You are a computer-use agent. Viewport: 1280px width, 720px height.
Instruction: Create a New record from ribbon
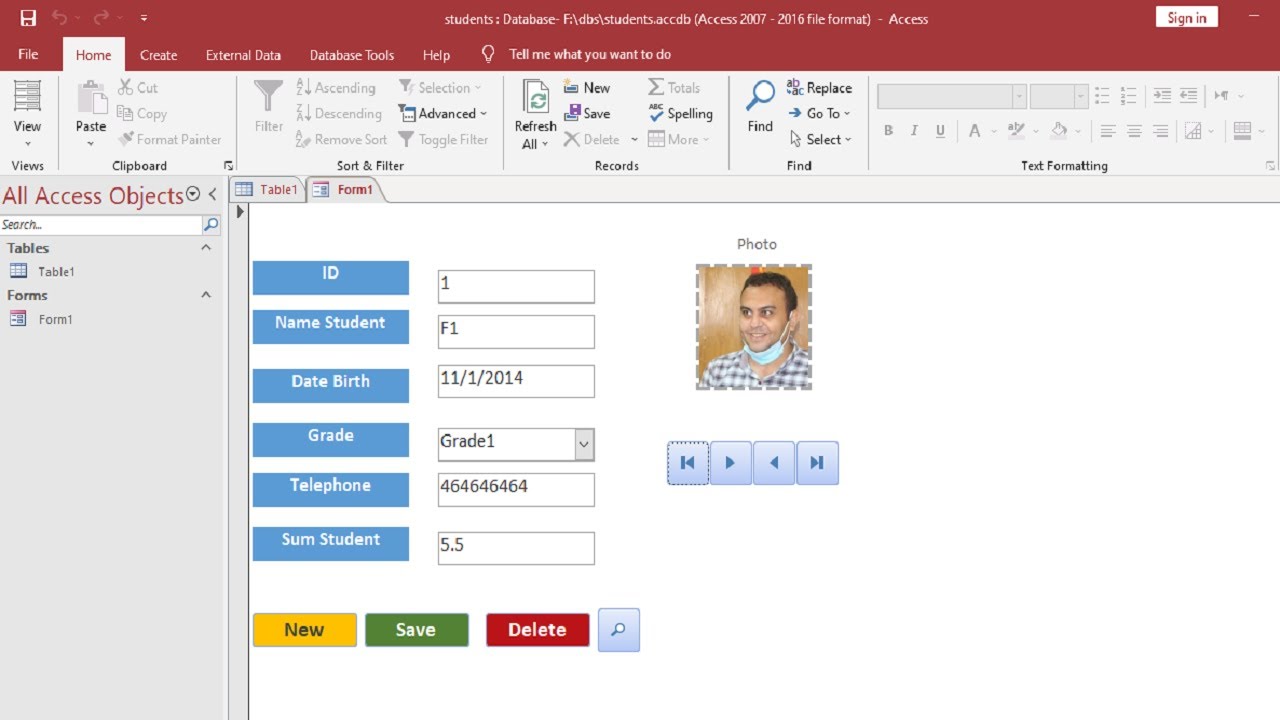[587, 88]
